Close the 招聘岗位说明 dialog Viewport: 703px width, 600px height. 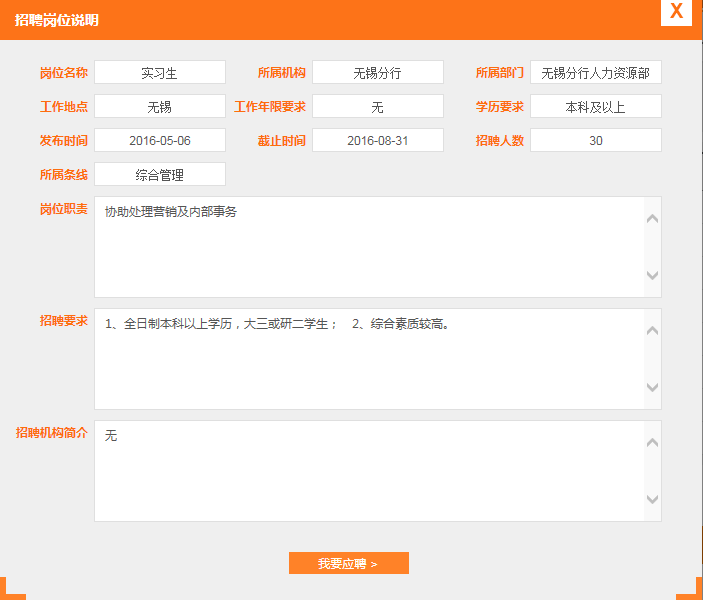coord(677,12)
